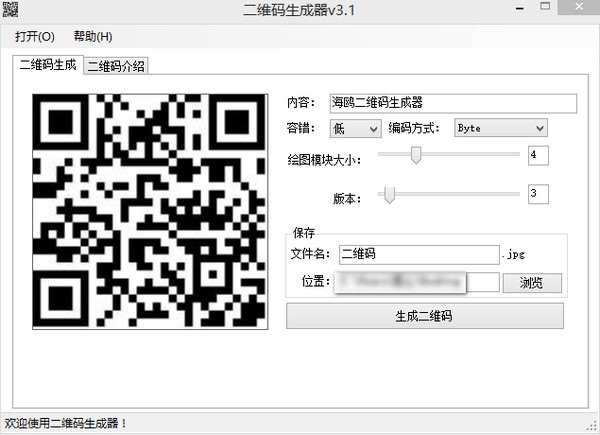Image resolution: width=600 pixels, height=435 pixels.
Task: Click the 浏览 browse button
Action: (532, 283)
